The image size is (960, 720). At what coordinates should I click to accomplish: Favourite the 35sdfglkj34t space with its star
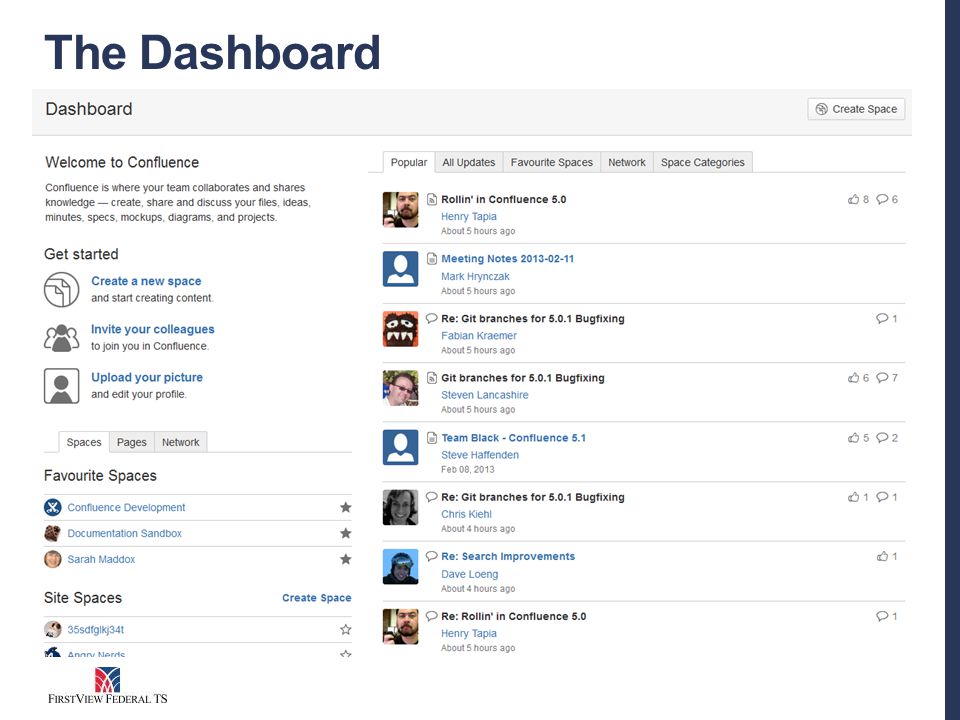pos(346,629)
